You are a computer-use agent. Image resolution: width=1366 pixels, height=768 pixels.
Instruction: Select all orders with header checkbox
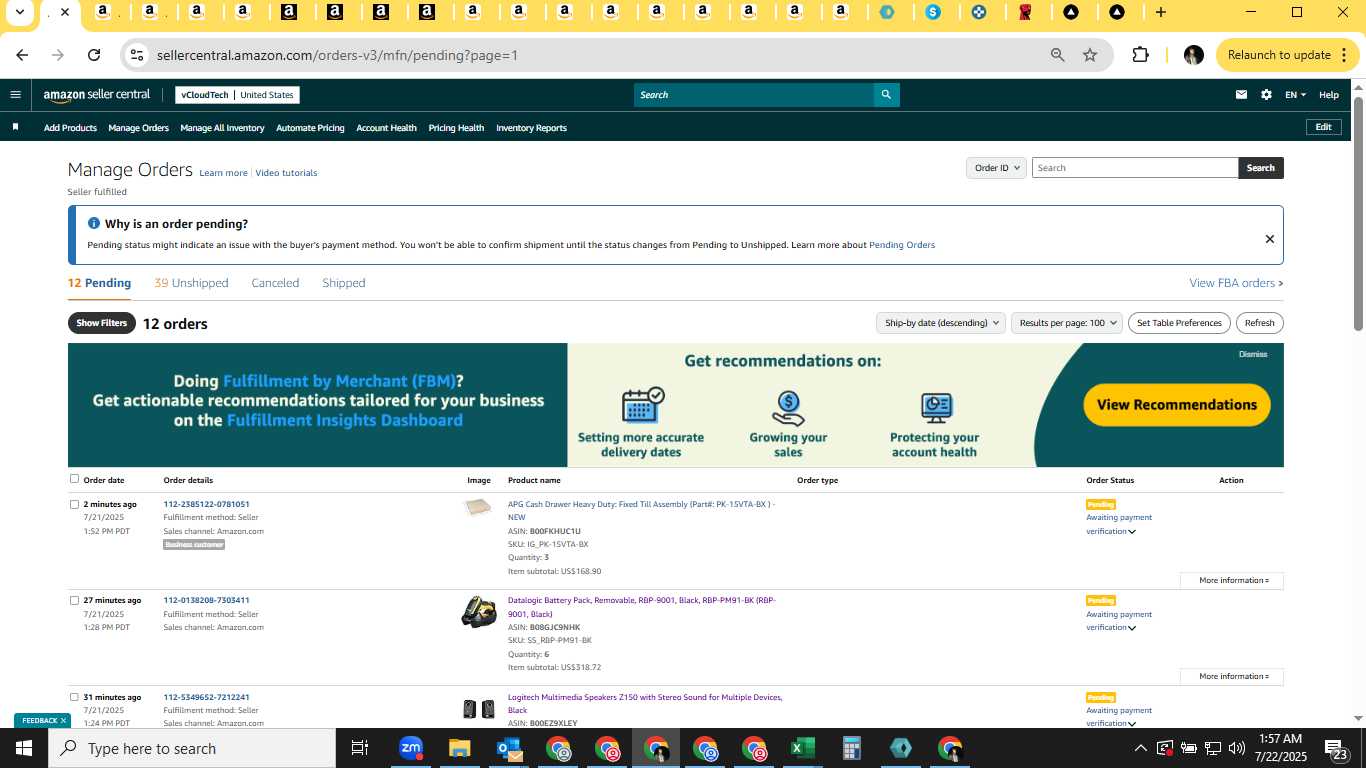click(x=74, y=479)
